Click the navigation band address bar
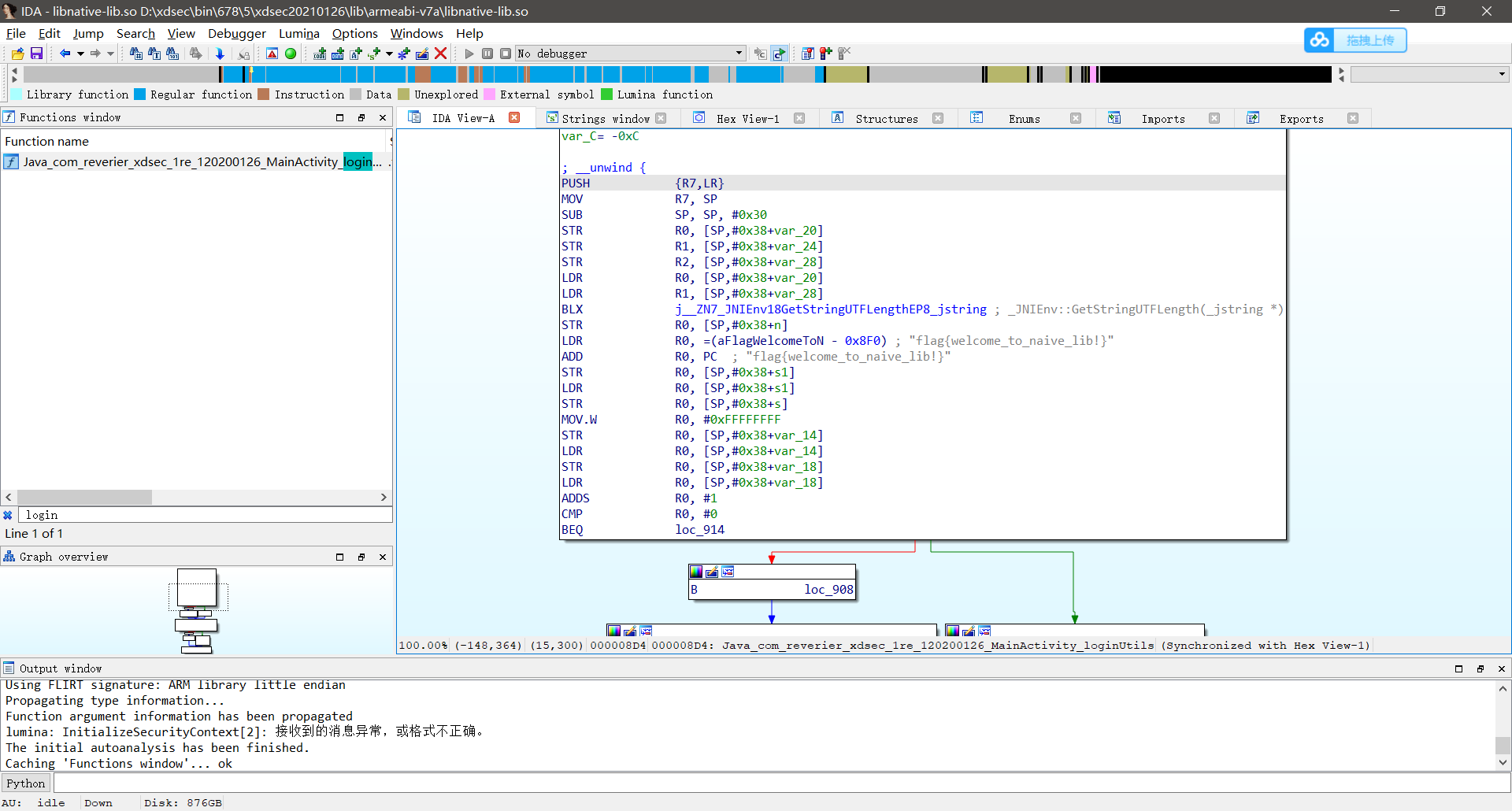Viewport: 1512px width, 811px height. click(x=677, y=74)
